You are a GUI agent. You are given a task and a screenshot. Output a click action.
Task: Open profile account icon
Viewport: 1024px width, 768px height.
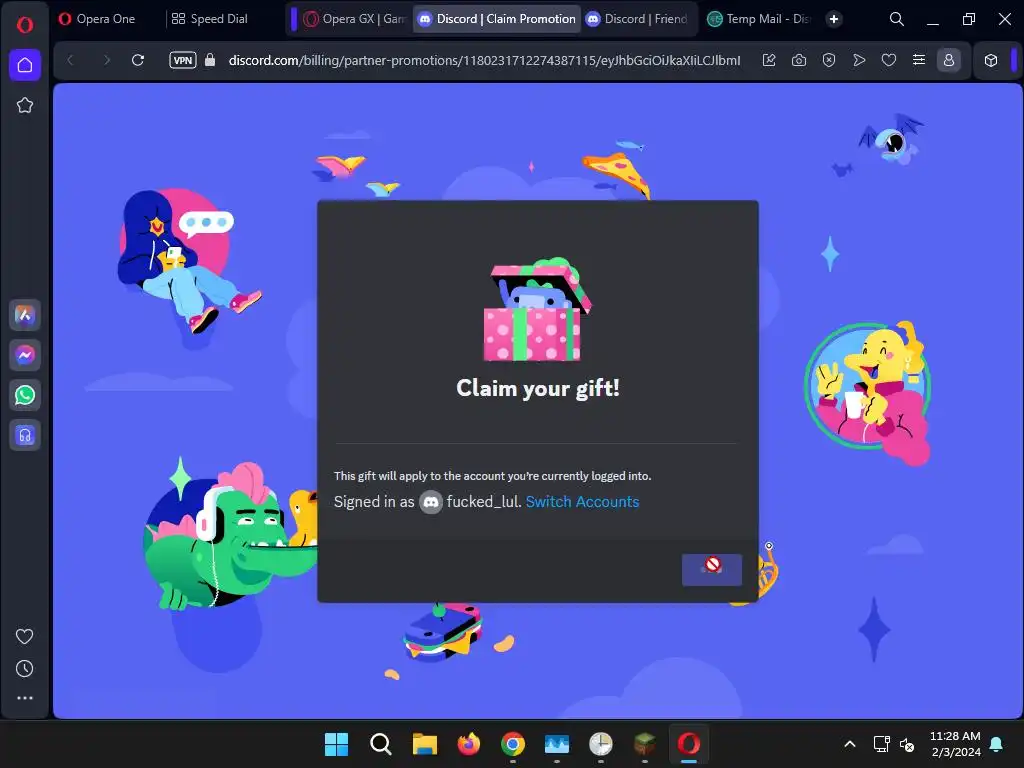[949, 60]
